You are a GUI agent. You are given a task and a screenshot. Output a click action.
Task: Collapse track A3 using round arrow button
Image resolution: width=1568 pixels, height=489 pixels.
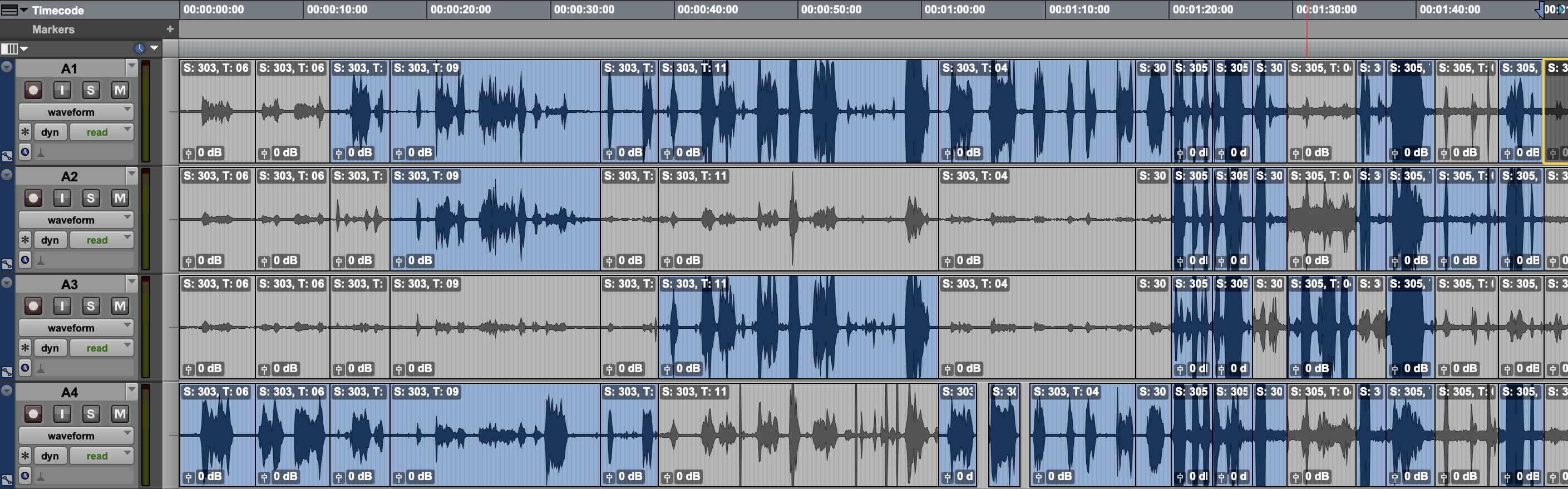point(7,283)
